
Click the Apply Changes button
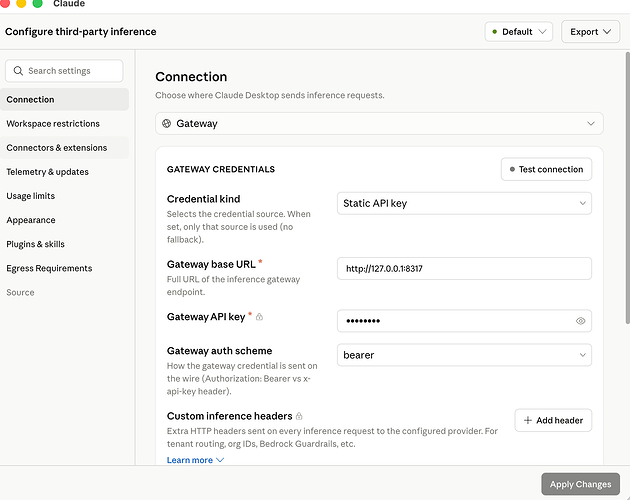tap(580, 484)
